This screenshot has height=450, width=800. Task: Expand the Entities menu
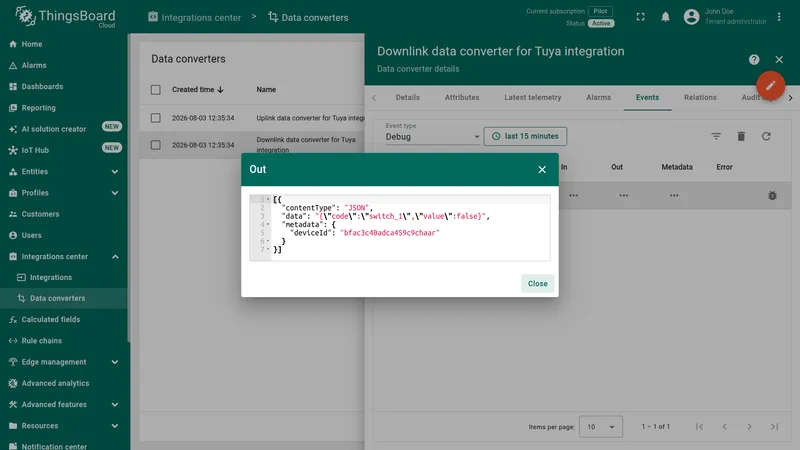tap(64, 171)
